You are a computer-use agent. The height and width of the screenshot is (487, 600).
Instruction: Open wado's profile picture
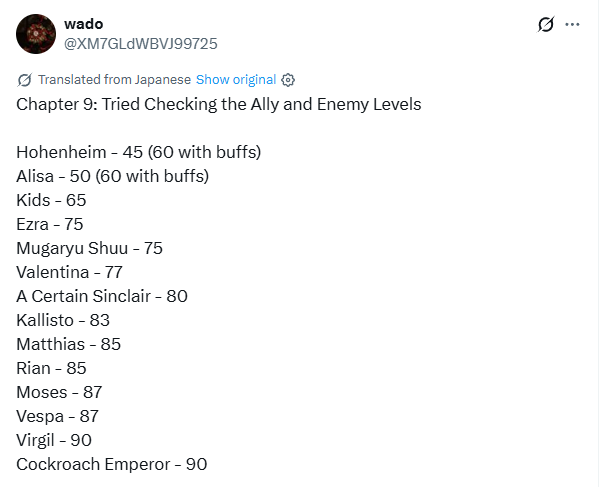pos(36,34)
